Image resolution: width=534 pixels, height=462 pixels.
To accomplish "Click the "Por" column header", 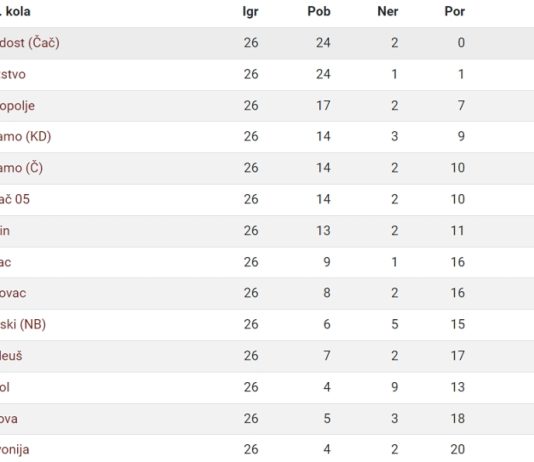I will [455, 12].
